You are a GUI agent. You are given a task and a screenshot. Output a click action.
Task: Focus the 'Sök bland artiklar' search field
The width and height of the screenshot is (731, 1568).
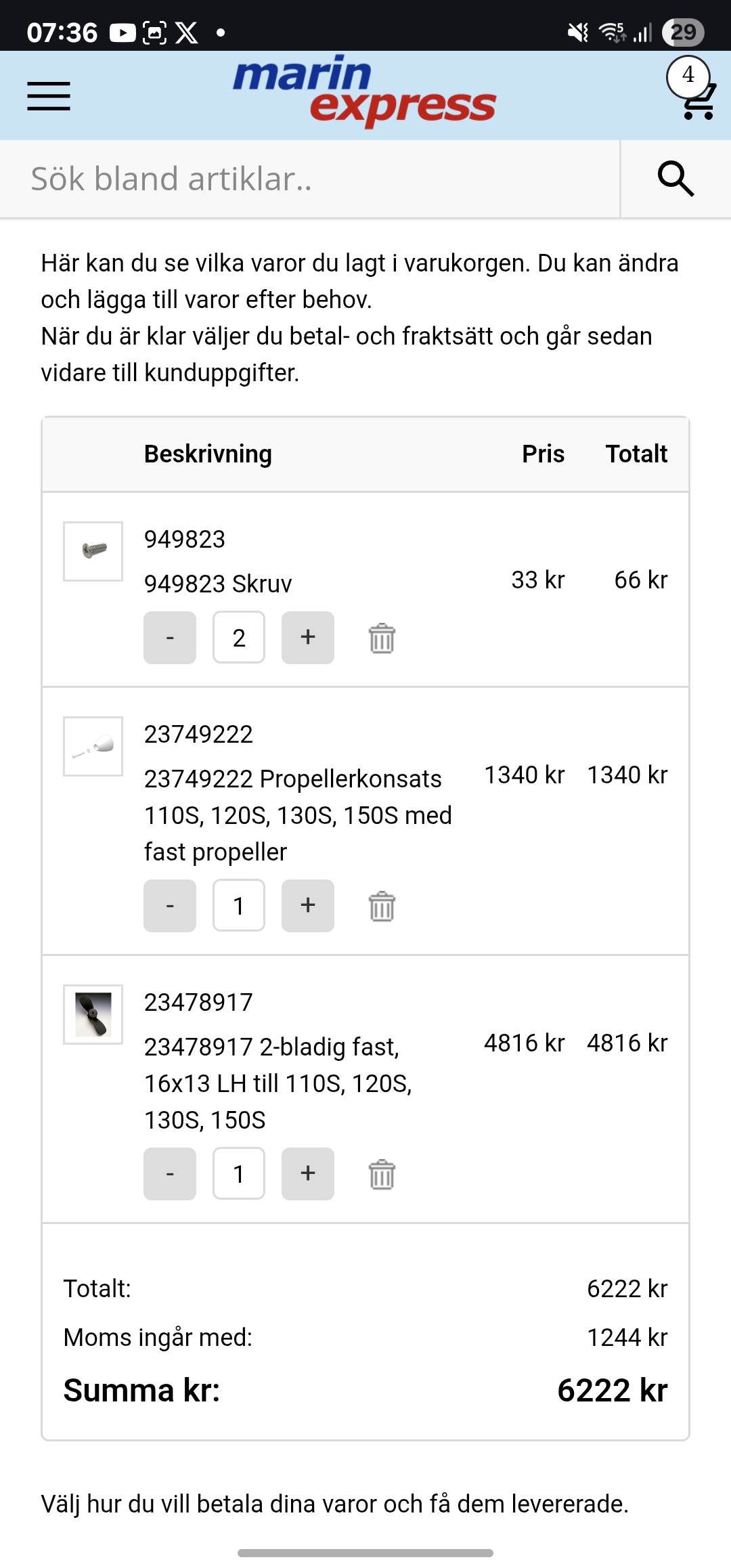coord(310,179)
